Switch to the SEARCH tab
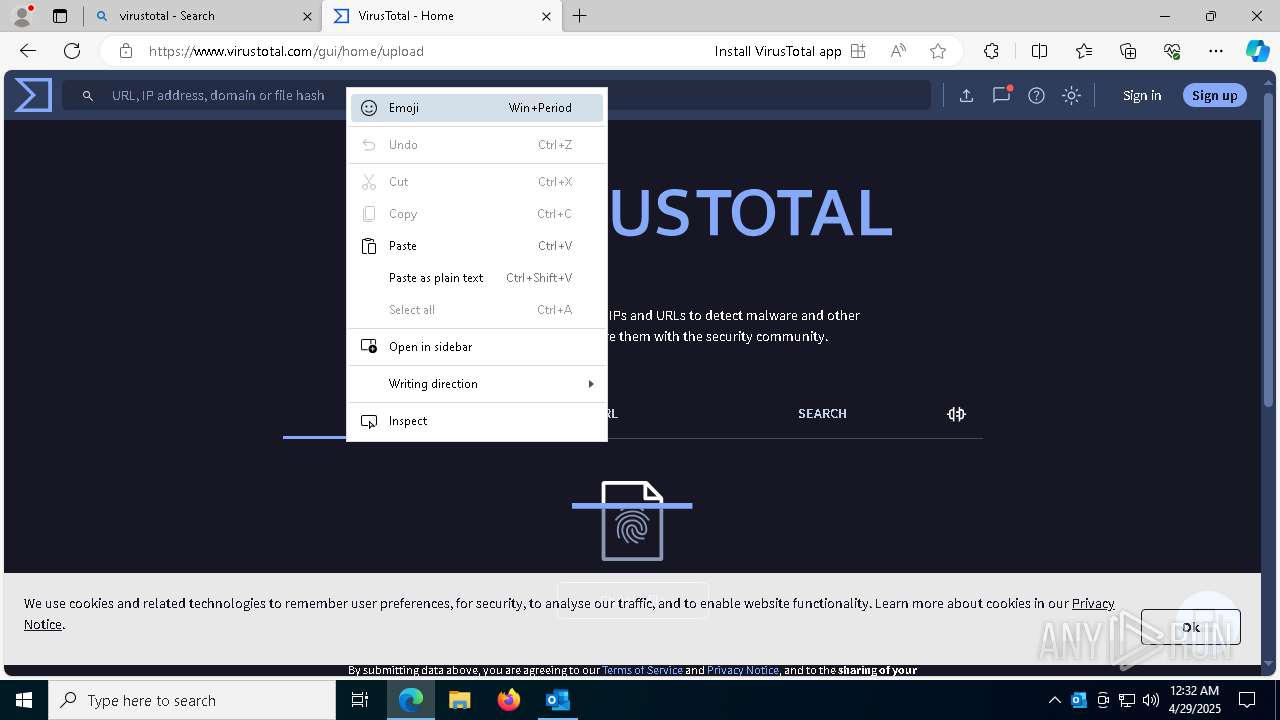Image resolution: width=1280 pixels, height=720 pixels. tap(822, 413)
